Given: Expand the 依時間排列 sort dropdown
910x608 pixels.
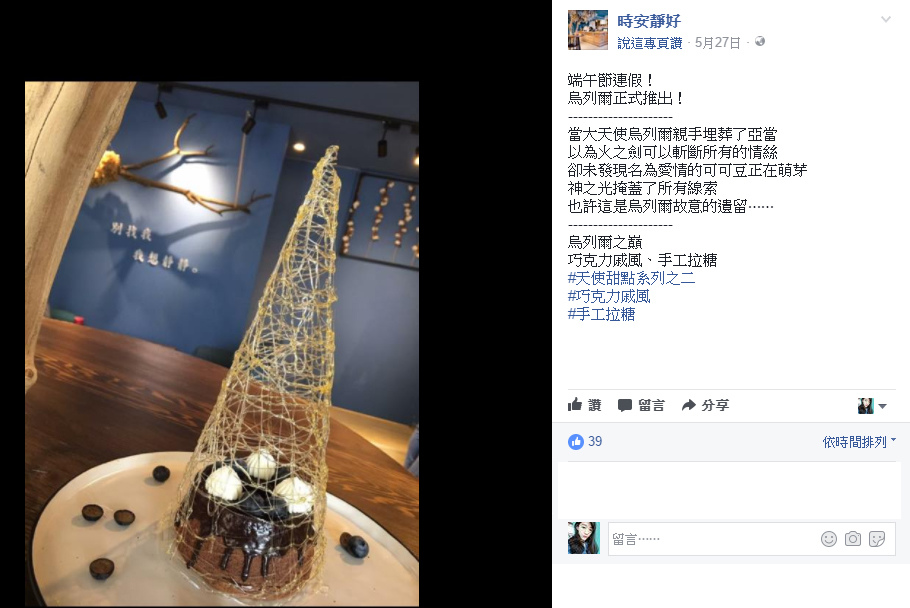Looking at the screenshot, I should coord(859,442).
